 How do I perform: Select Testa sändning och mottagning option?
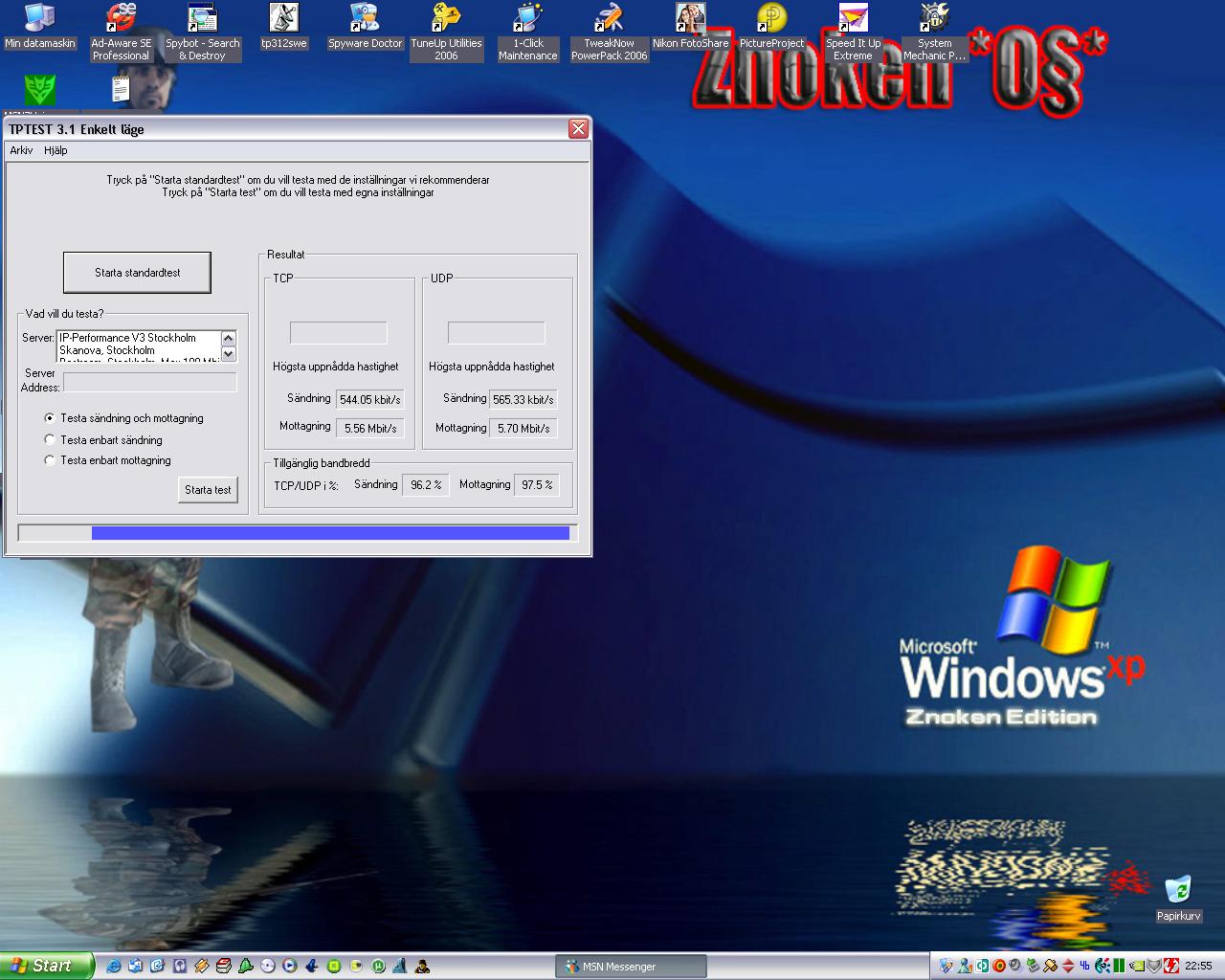tap(123, 418)
